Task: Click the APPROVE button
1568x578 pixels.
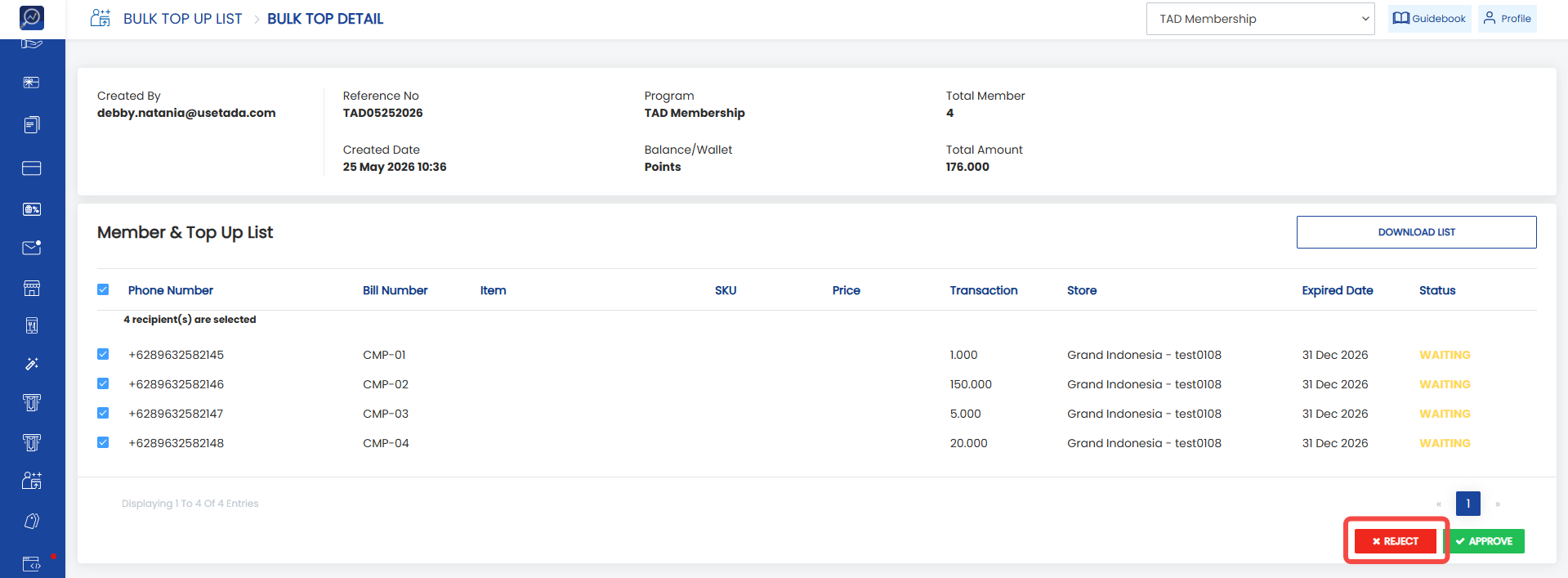Action: coord(1484,541)
